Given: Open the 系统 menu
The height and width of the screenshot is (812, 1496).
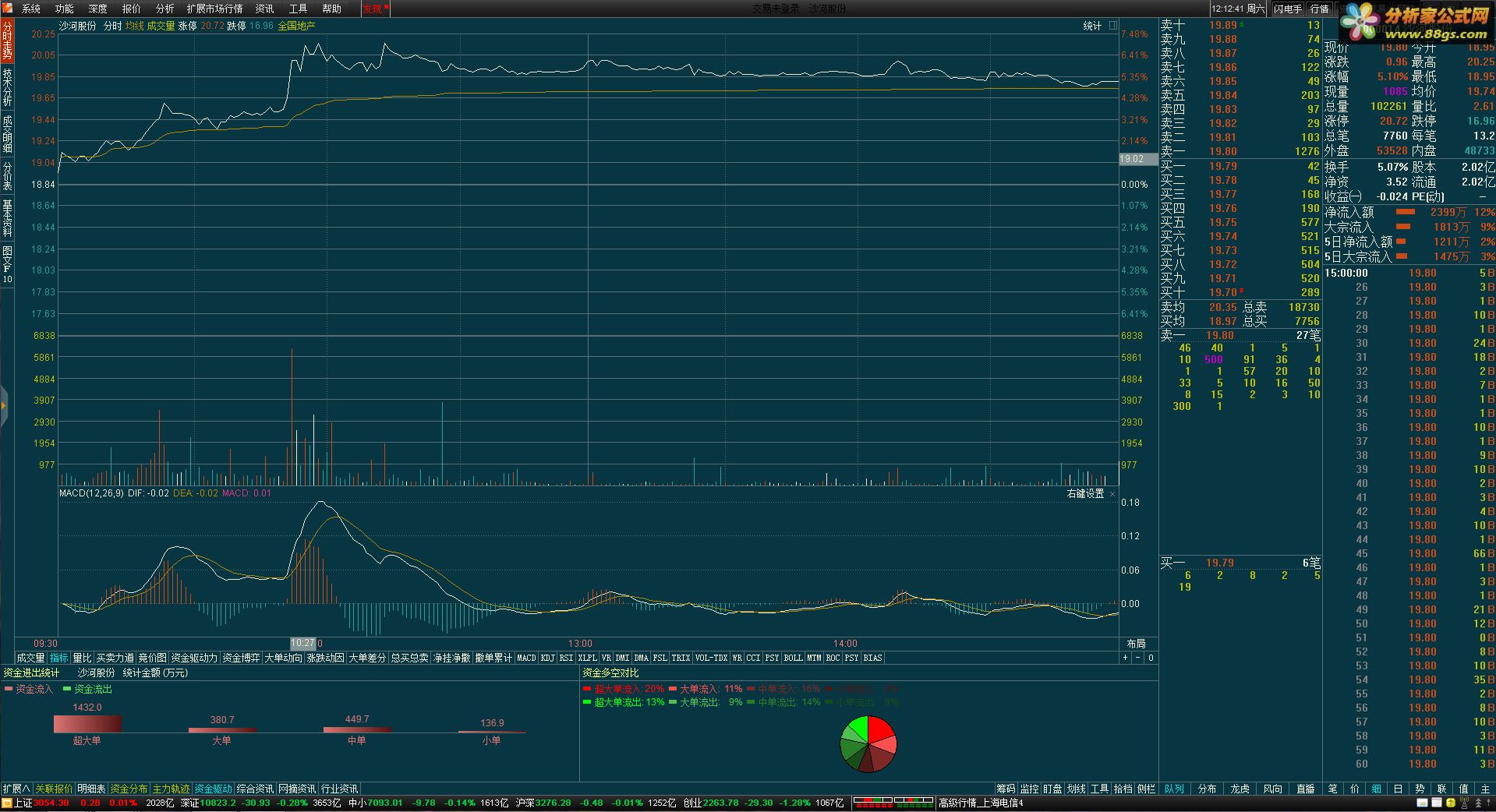Looking at the screenshot, I should pyautogui.click(x=30, y=9).
